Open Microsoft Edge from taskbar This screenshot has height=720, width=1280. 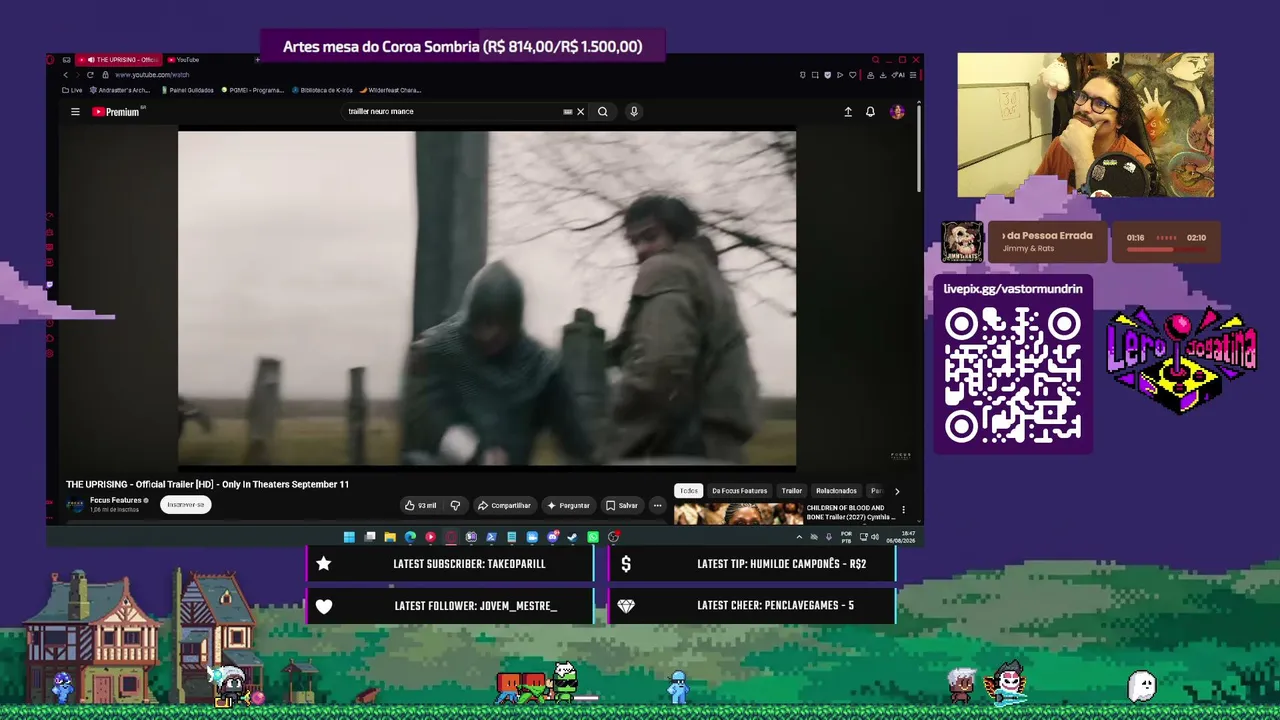(x=410, y=537)
